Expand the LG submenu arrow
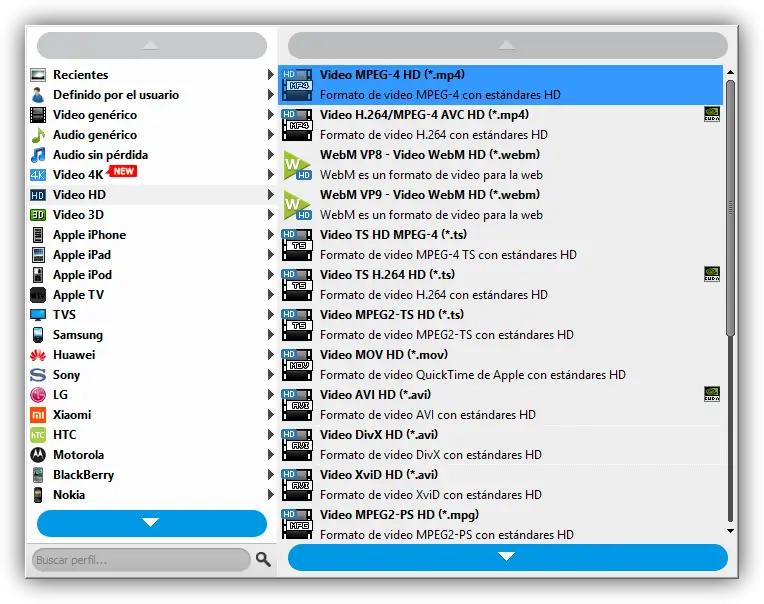This screenshot has width=764, height=604. point(270,394)
